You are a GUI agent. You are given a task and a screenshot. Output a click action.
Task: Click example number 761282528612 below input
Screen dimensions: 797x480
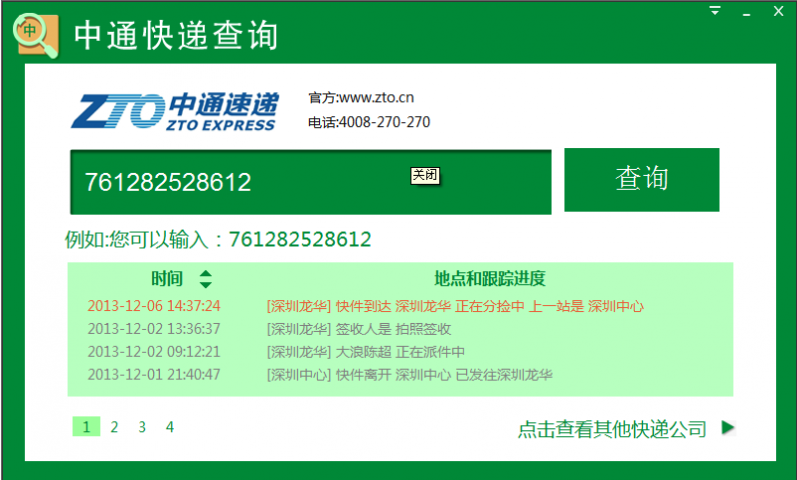click(x=300, y=239)
